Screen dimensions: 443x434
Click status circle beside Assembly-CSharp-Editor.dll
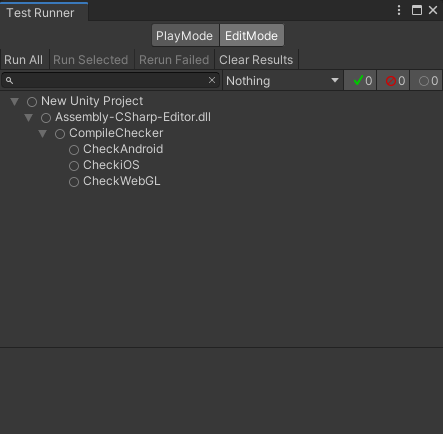tap(46, 118)
